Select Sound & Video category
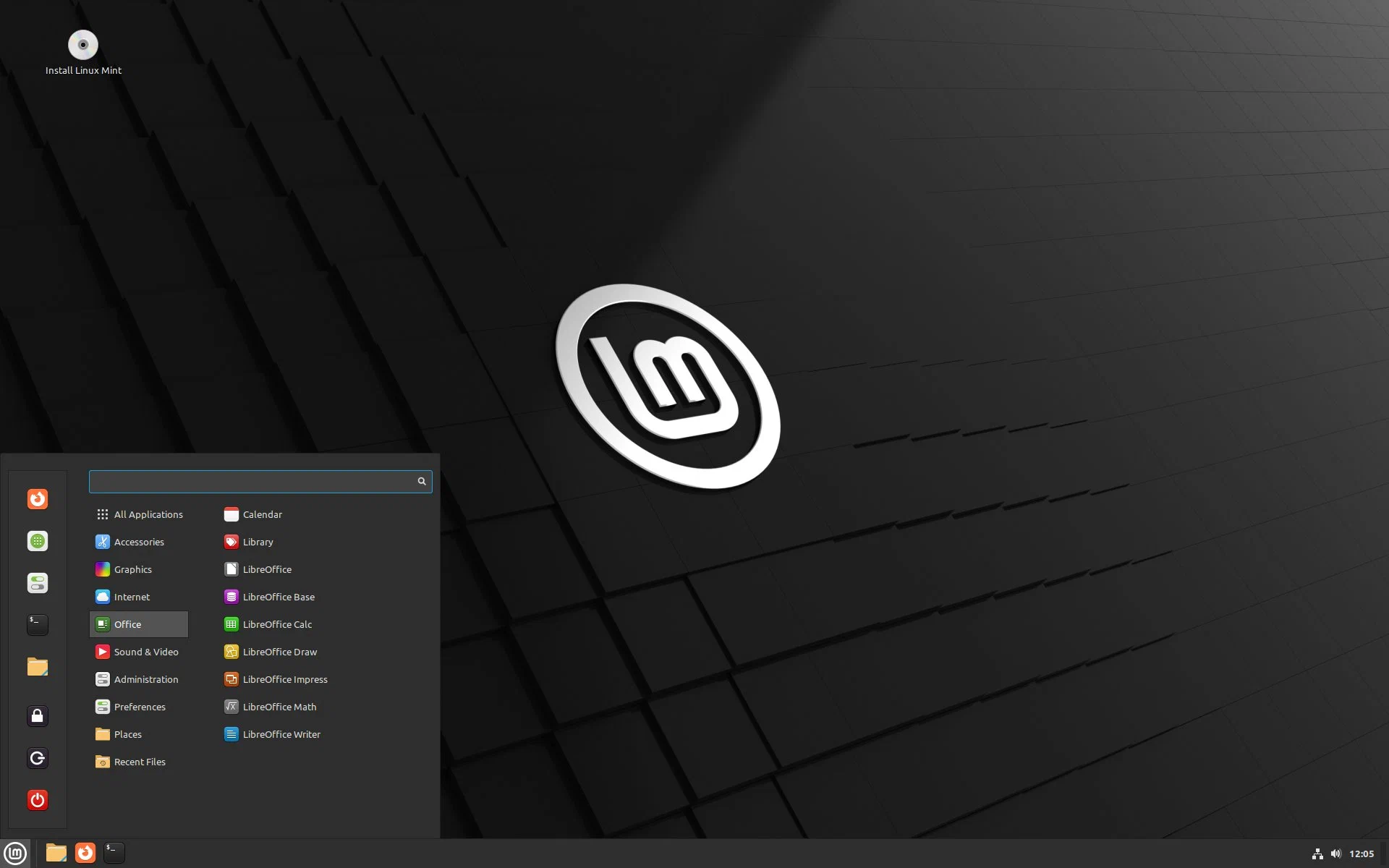This screenshot has width=1389, height=868. pyautogui.click(x=146, y=651)
